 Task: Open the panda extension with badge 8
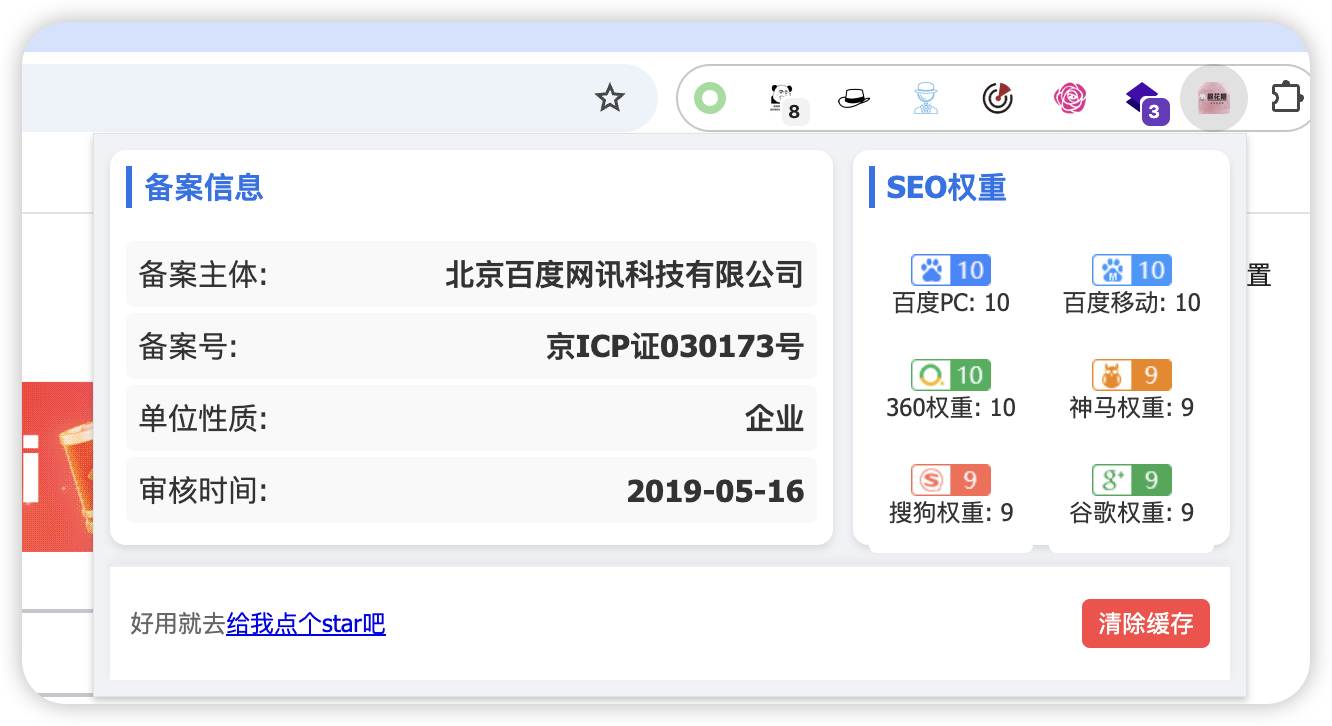click(782, 97)
